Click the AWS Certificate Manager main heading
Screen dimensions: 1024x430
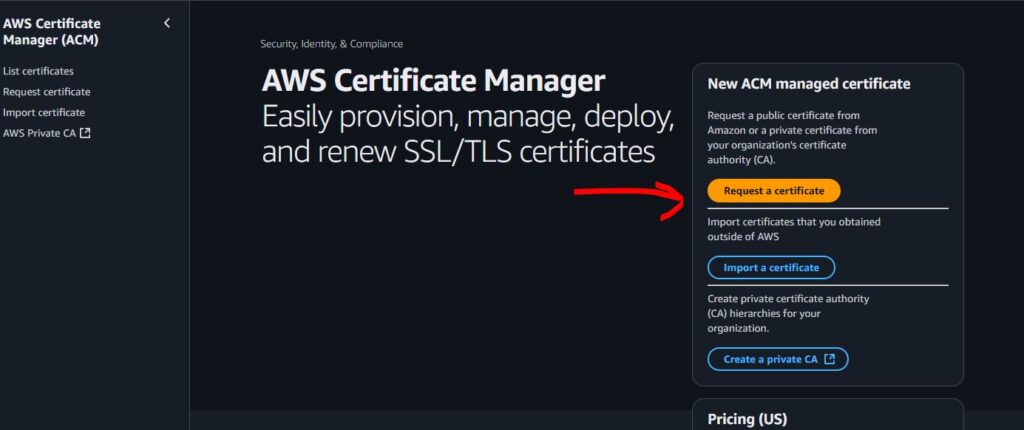click(x=434, y=81)
